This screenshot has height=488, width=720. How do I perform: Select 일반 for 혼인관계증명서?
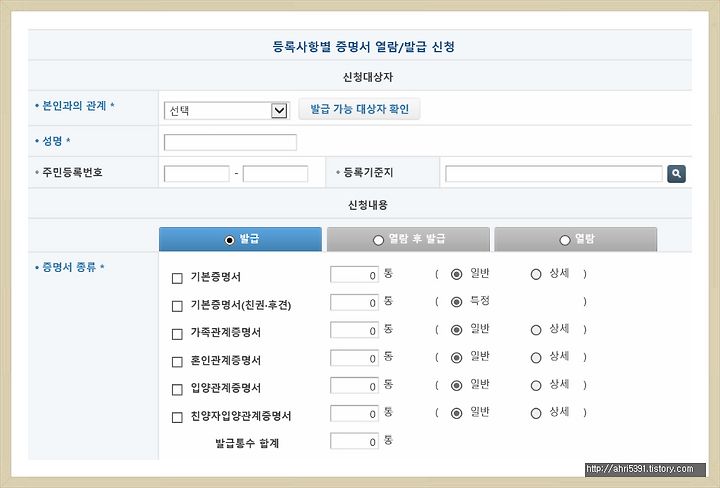456,357
